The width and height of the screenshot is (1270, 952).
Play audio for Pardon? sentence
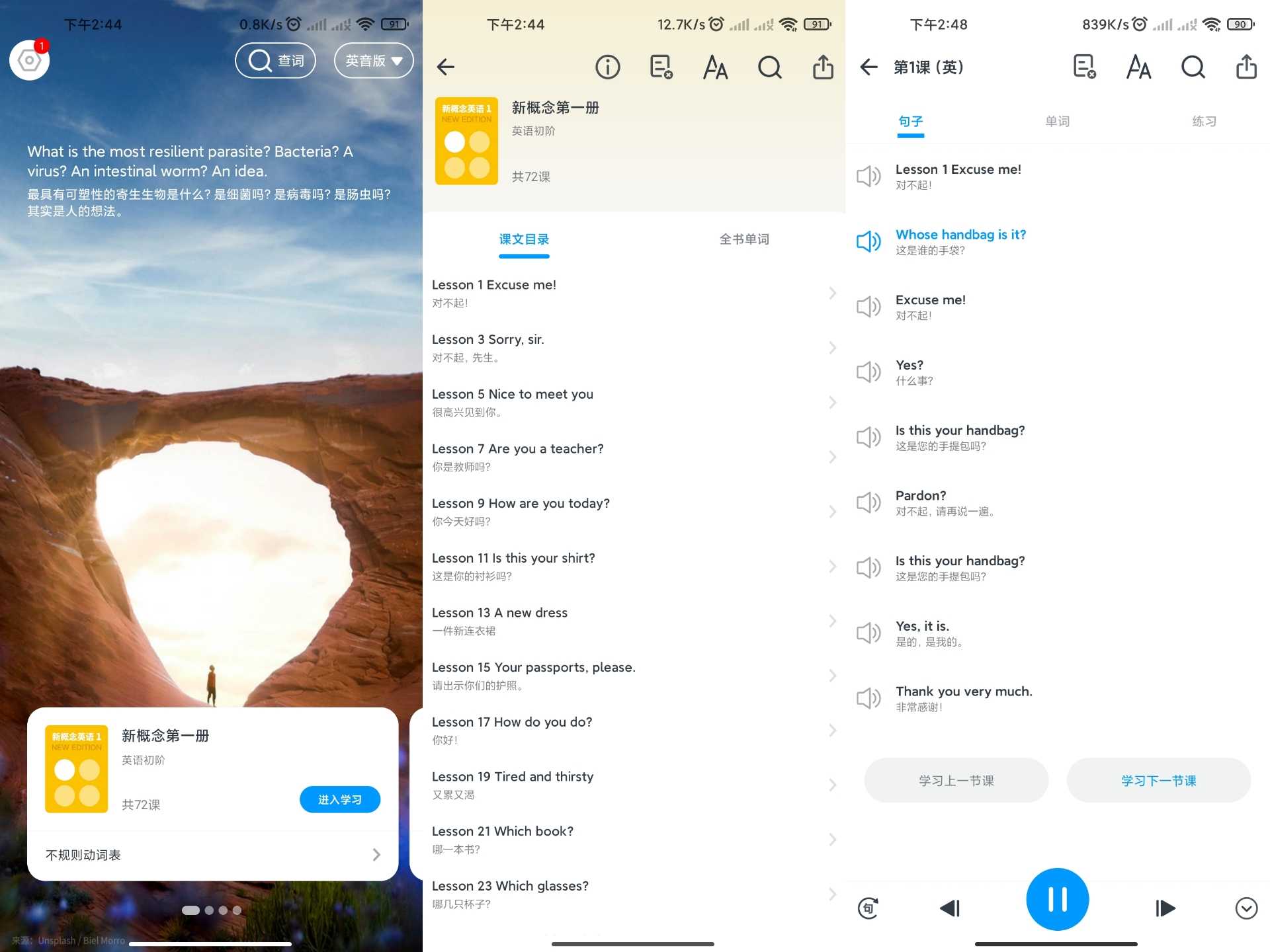tap(868, 502)
